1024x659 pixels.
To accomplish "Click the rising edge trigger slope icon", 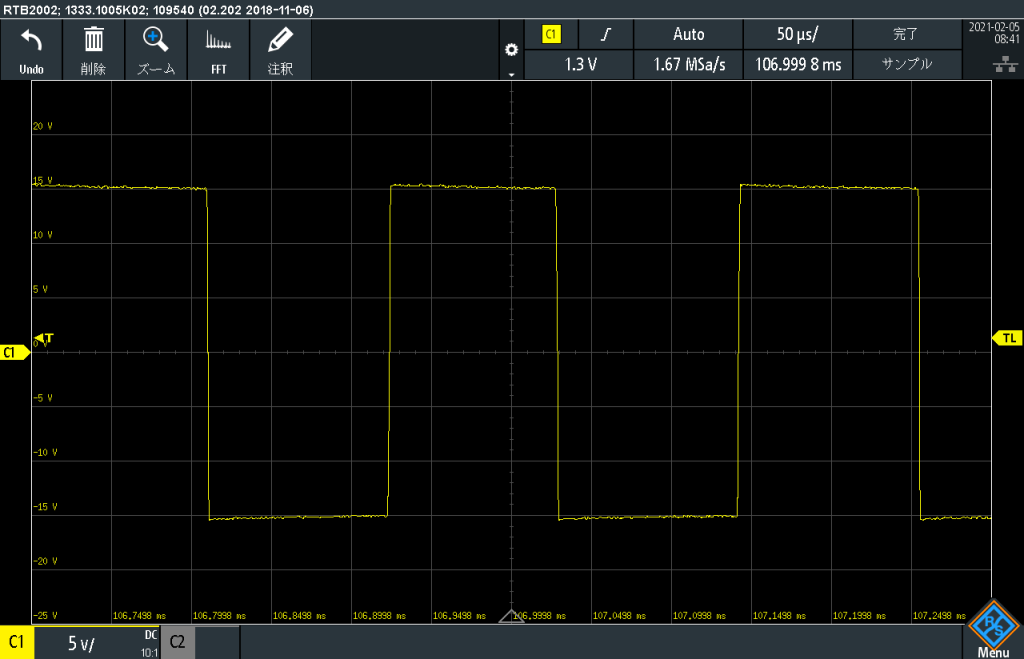I will pyautogui.click(x=605, y=34).
